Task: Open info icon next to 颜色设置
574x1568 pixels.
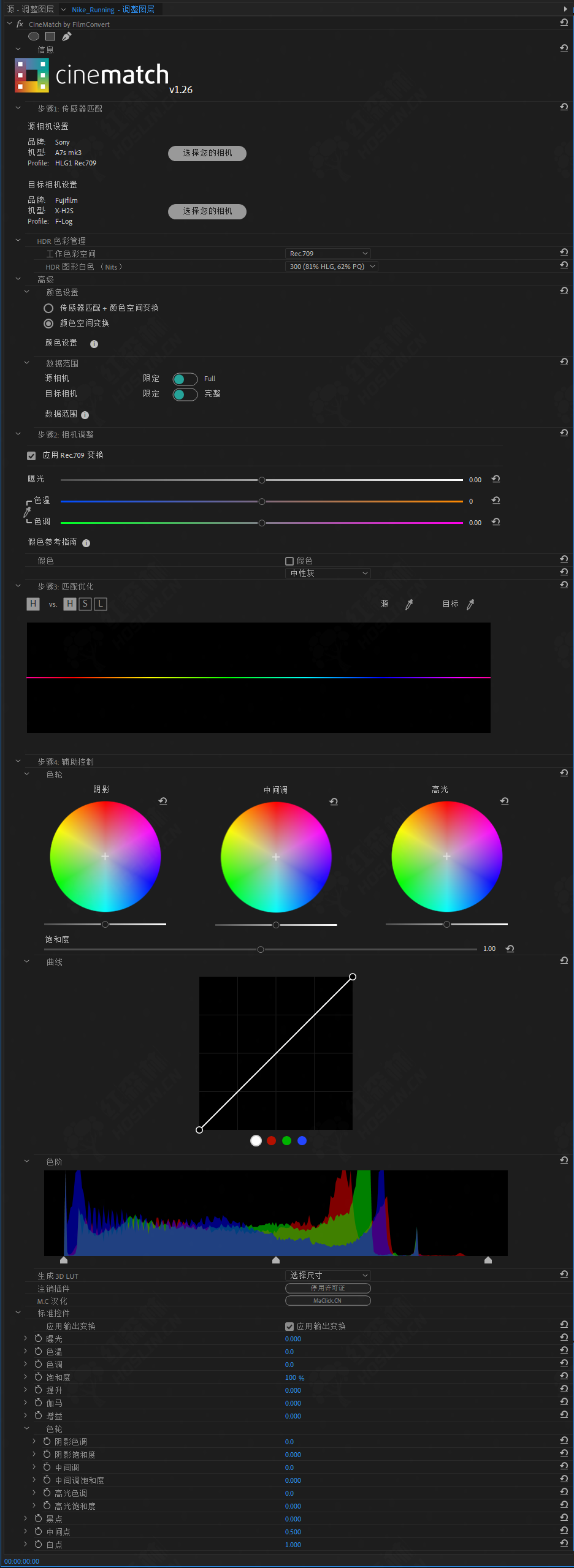Action: (94, 344)
